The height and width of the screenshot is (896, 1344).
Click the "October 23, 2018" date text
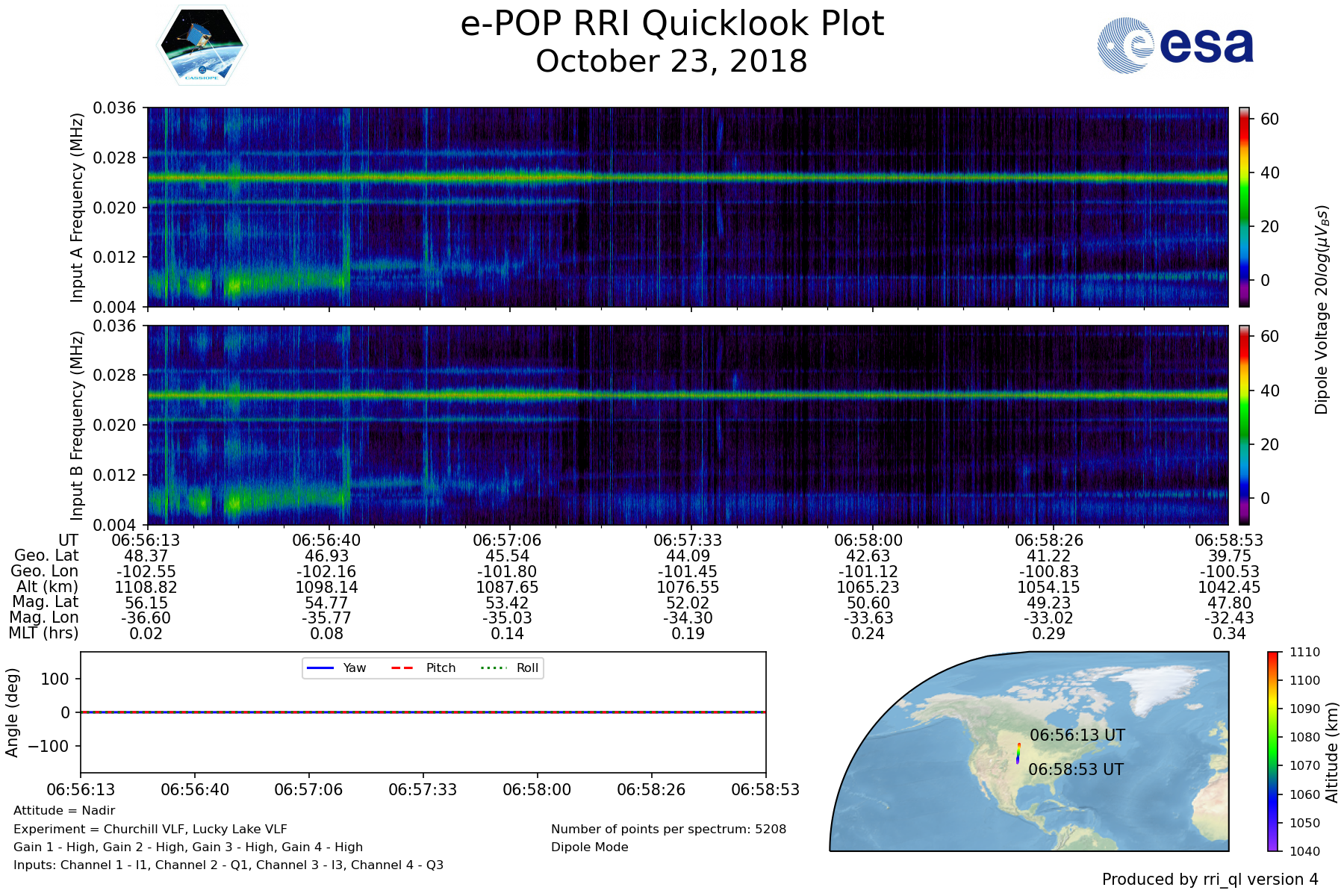(671, 61)
